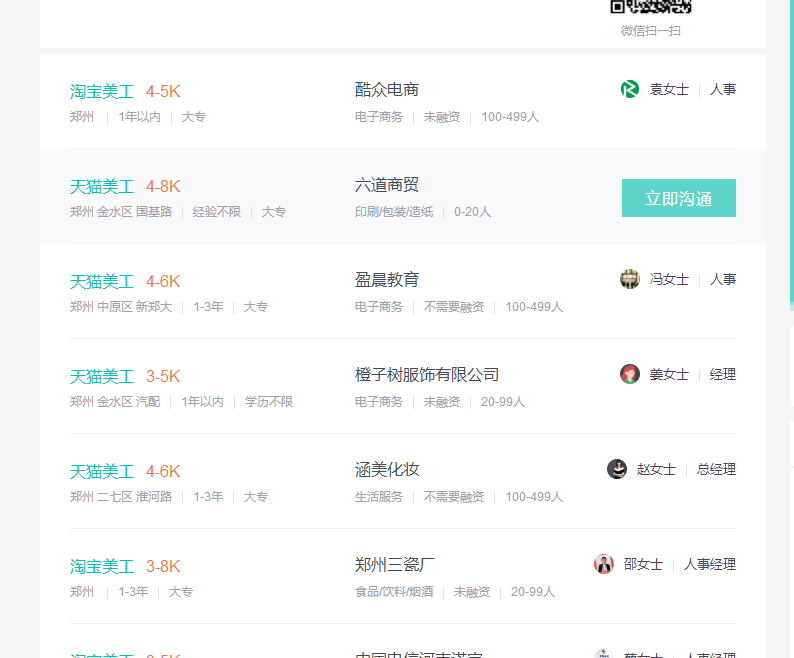This screenshot has height=658, width=794.
Task: Open the 天猫美工 3-5K job title
Action: pyautogui.click(x=102, y=376)
